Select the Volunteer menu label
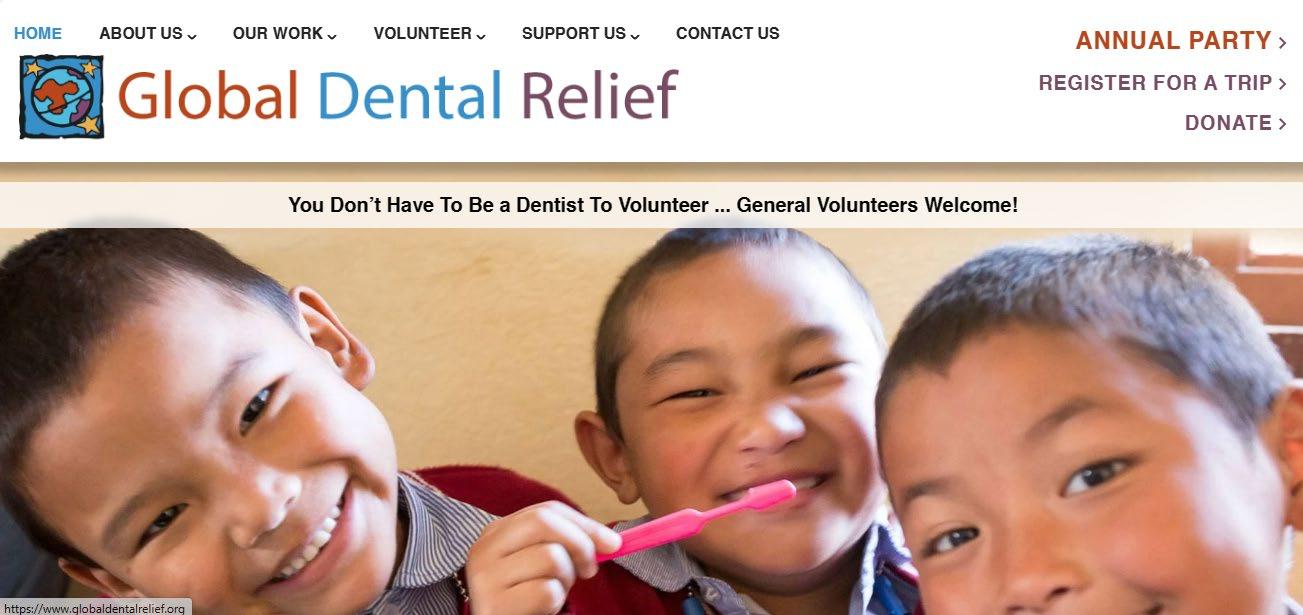1303x615 pixels. coord(422,33)
